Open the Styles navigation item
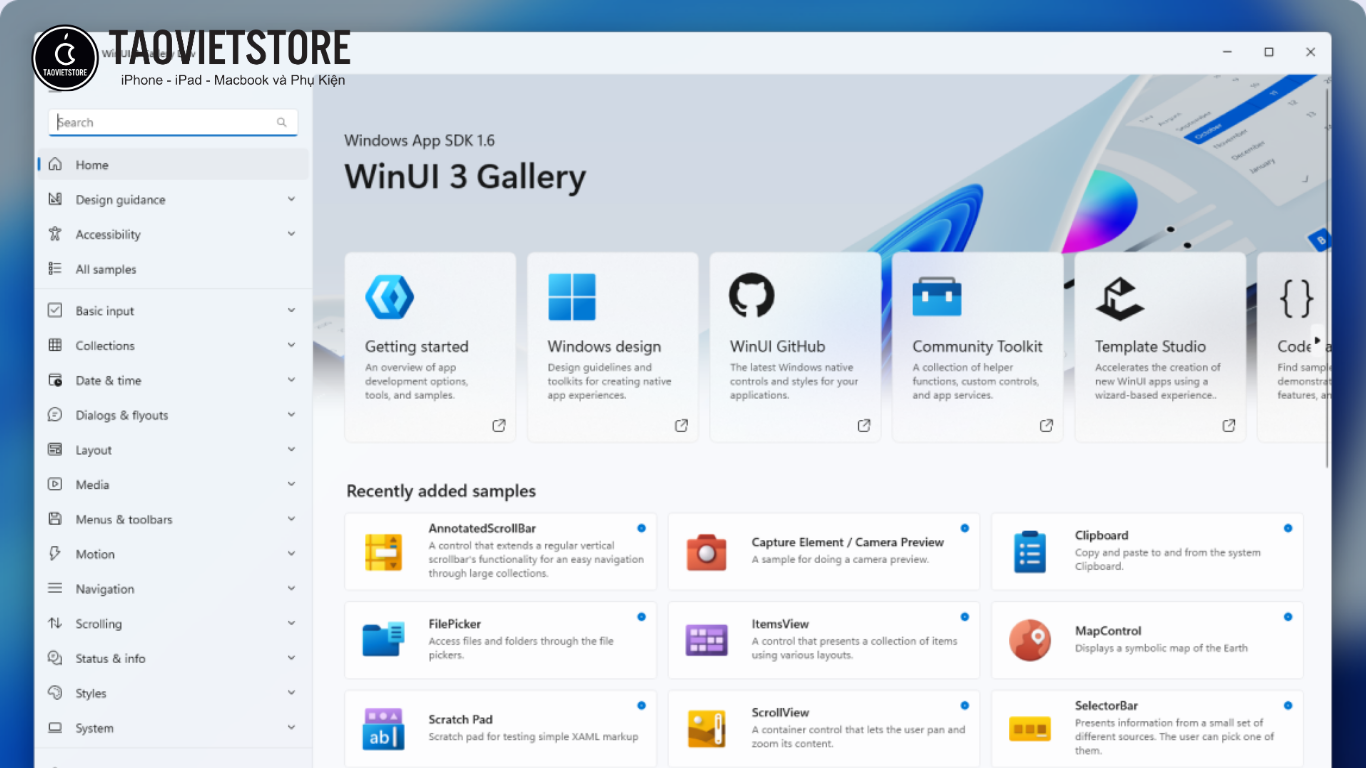This screenshot has height=768, width=1366. pyautogui.click(x=173, y=693)
